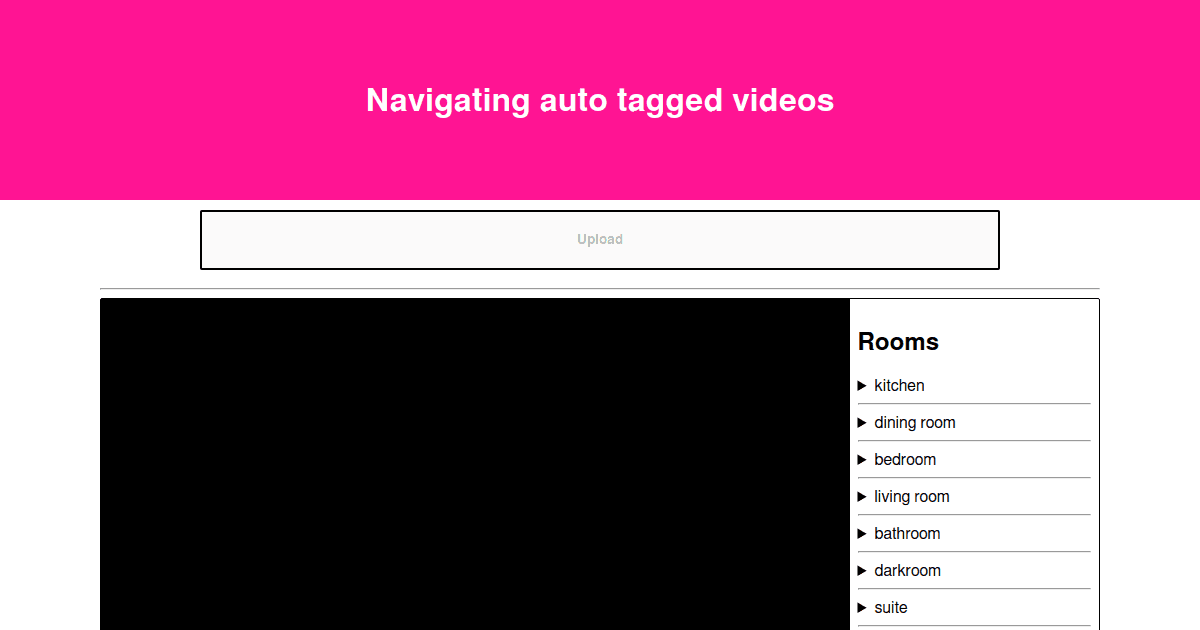Open the bedroom tag entry

(x=905, y=460)
